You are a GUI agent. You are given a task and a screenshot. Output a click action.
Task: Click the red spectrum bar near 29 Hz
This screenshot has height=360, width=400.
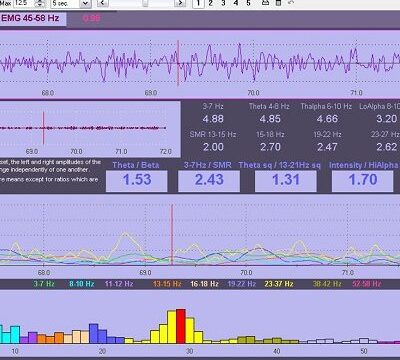pyautogui.click(x=181, y=326)
